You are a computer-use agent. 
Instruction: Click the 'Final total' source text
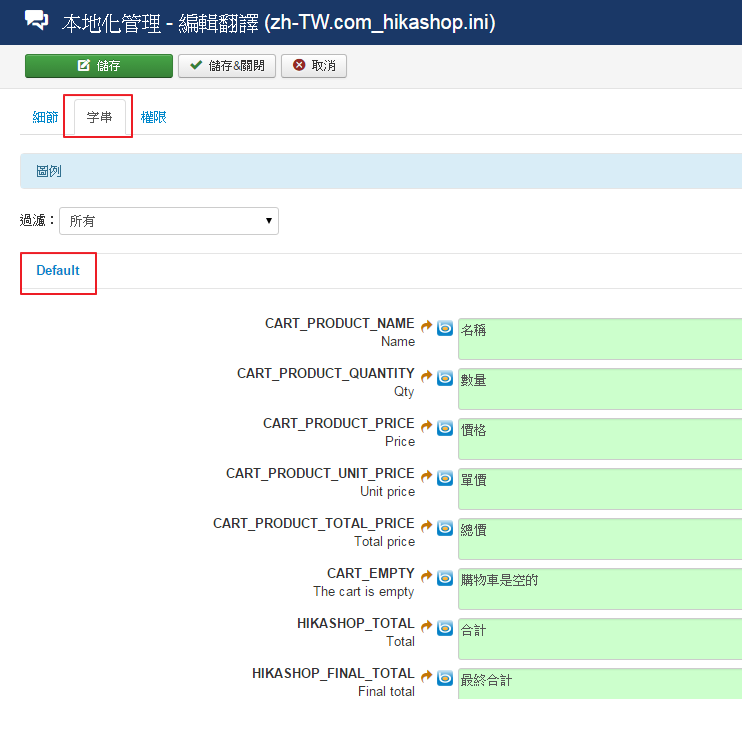pos(386,692)
